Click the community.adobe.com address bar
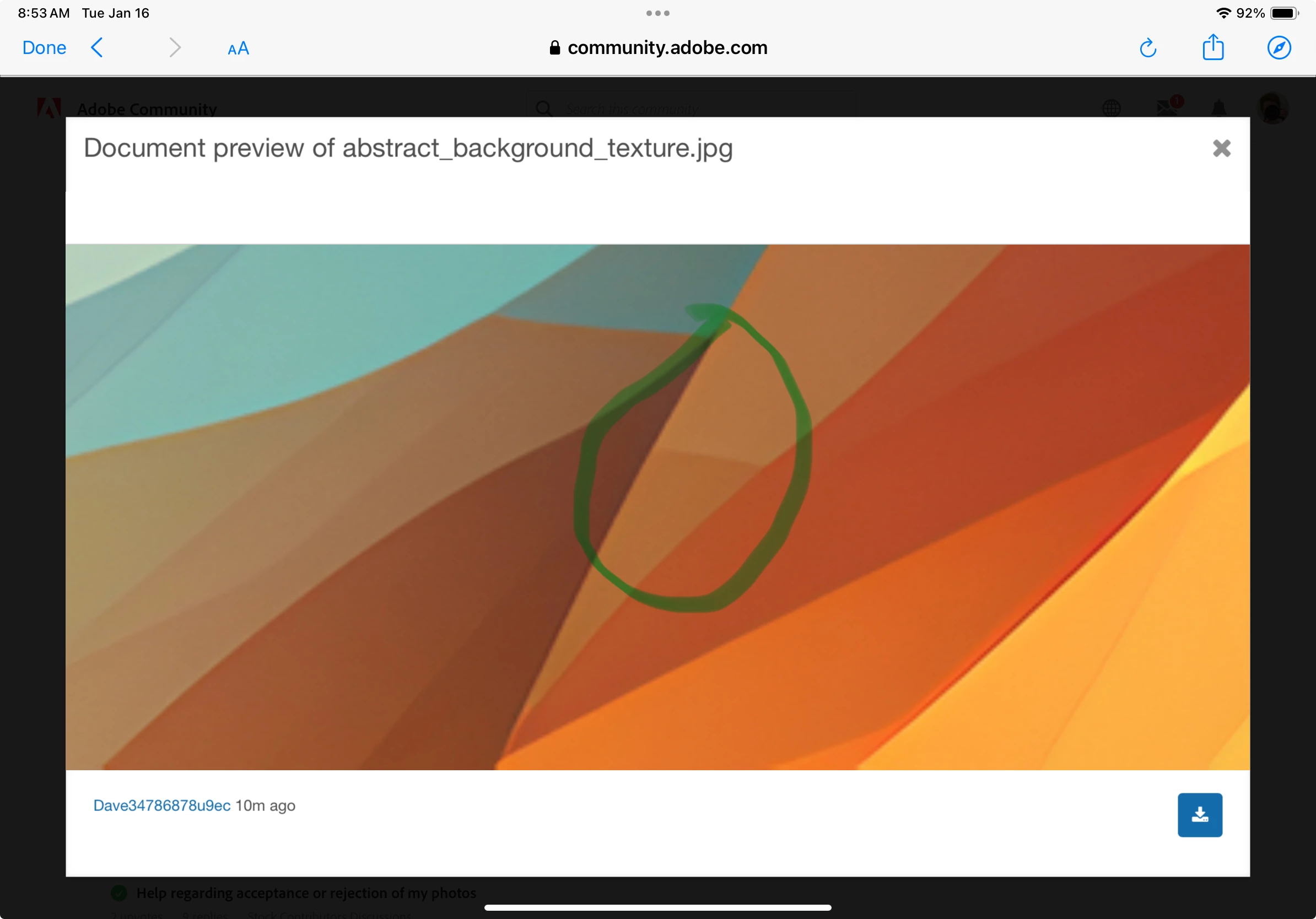Screen dimensions: 1316x919 [x=658, y=47]
